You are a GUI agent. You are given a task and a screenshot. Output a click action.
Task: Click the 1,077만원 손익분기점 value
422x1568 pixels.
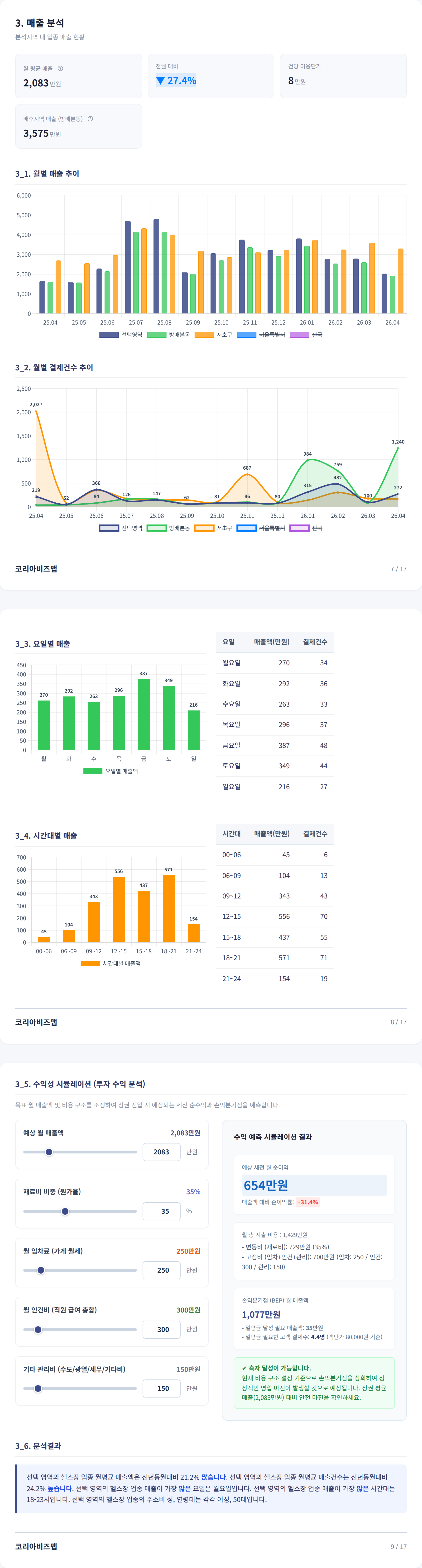tap(261, 1314)
